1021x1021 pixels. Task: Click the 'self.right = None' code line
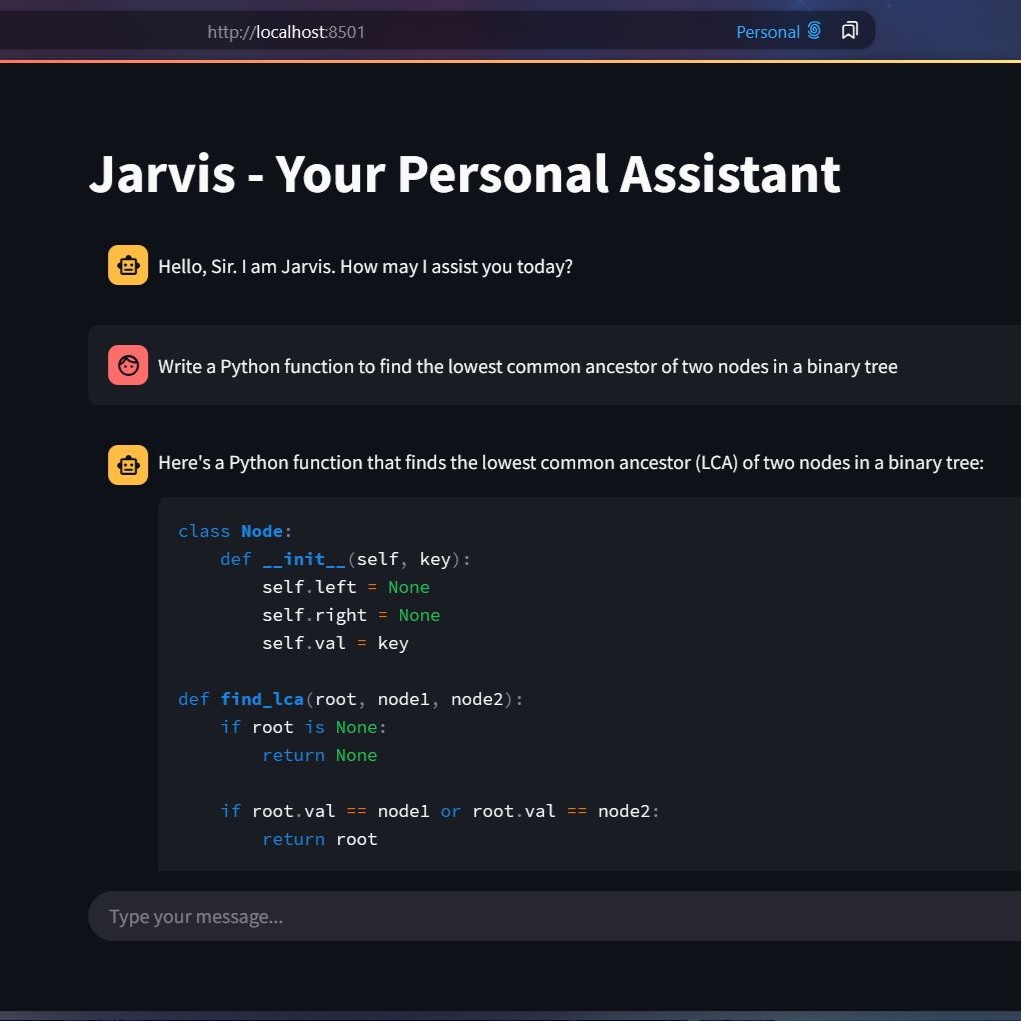351,615
